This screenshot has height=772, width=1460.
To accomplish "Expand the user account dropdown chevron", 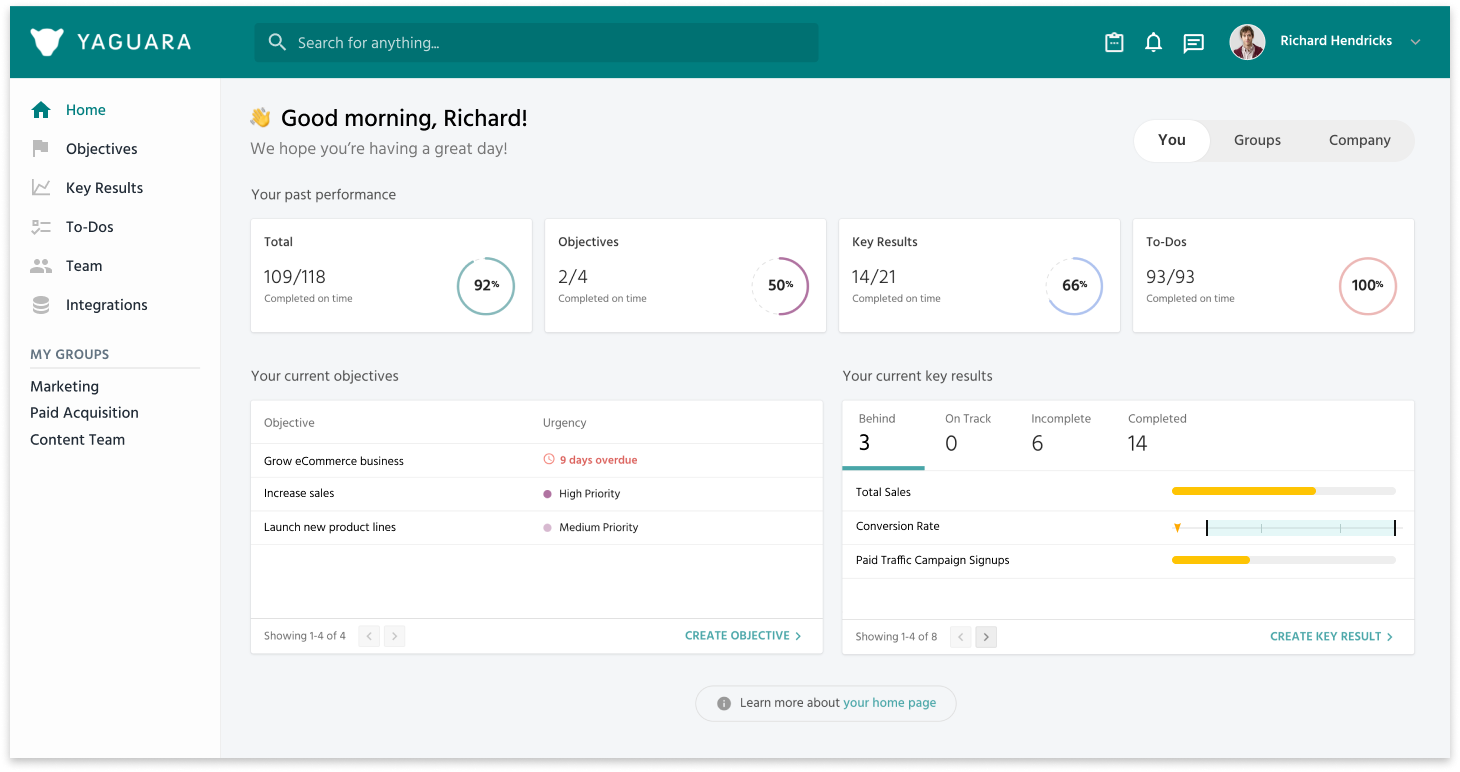I will [1415, 42].
